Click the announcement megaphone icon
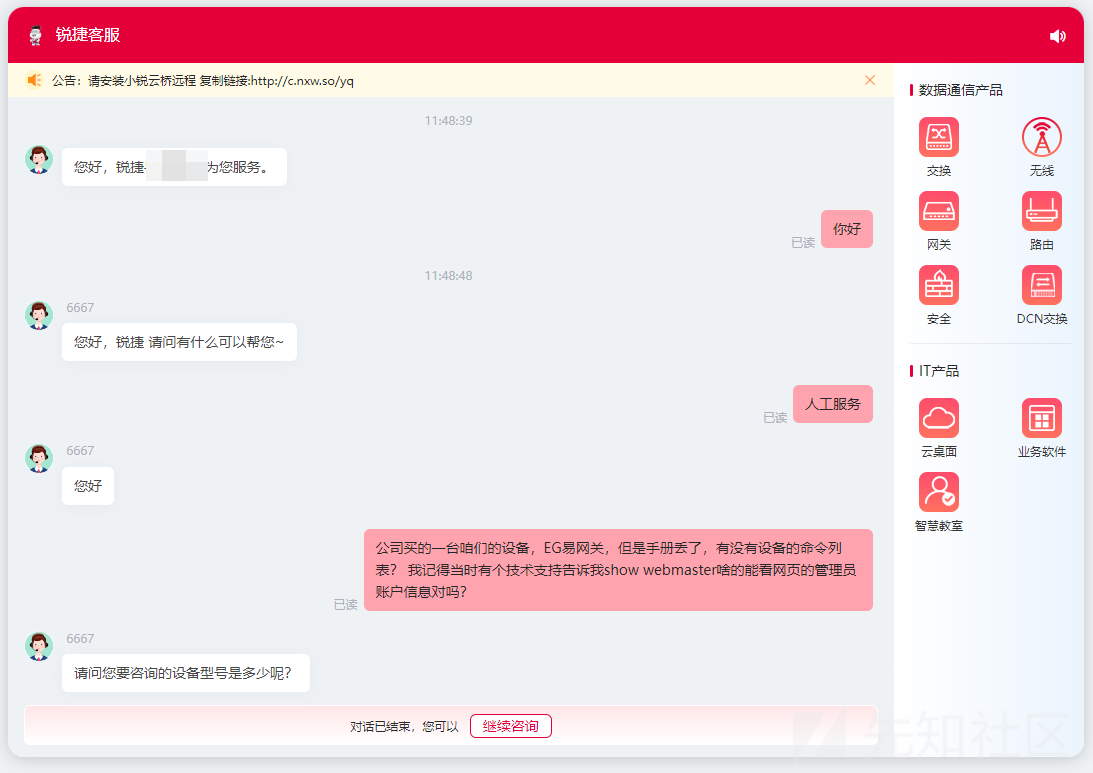This screenshot has height=773, width=1093. [x=33, y=80]
